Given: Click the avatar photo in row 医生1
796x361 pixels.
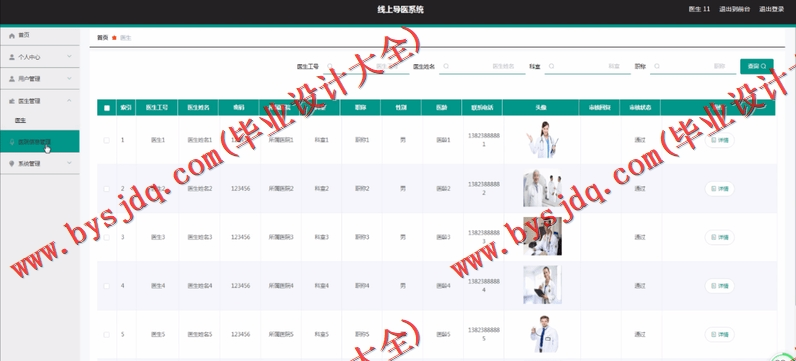Looking at the screenshot, I should [542, 140].
